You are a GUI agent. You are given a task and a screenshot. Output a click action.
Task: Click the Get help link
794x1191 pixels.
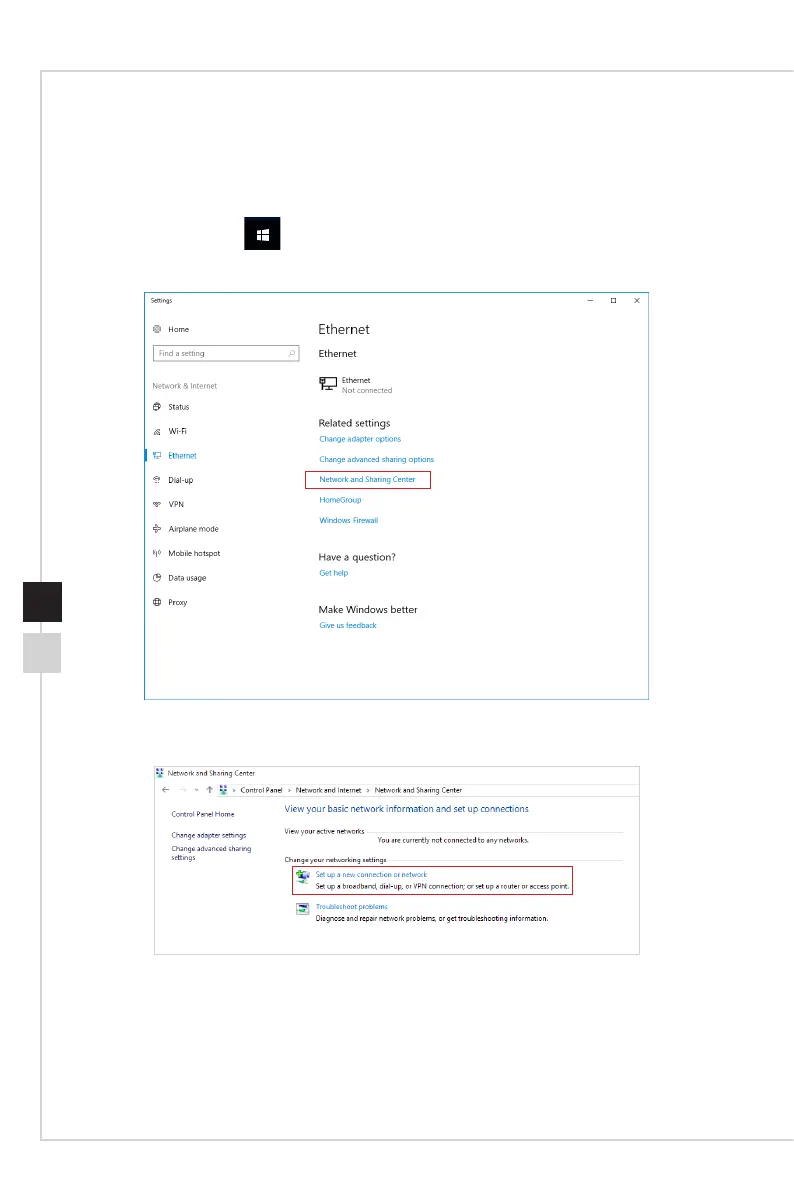coord(334,573)
